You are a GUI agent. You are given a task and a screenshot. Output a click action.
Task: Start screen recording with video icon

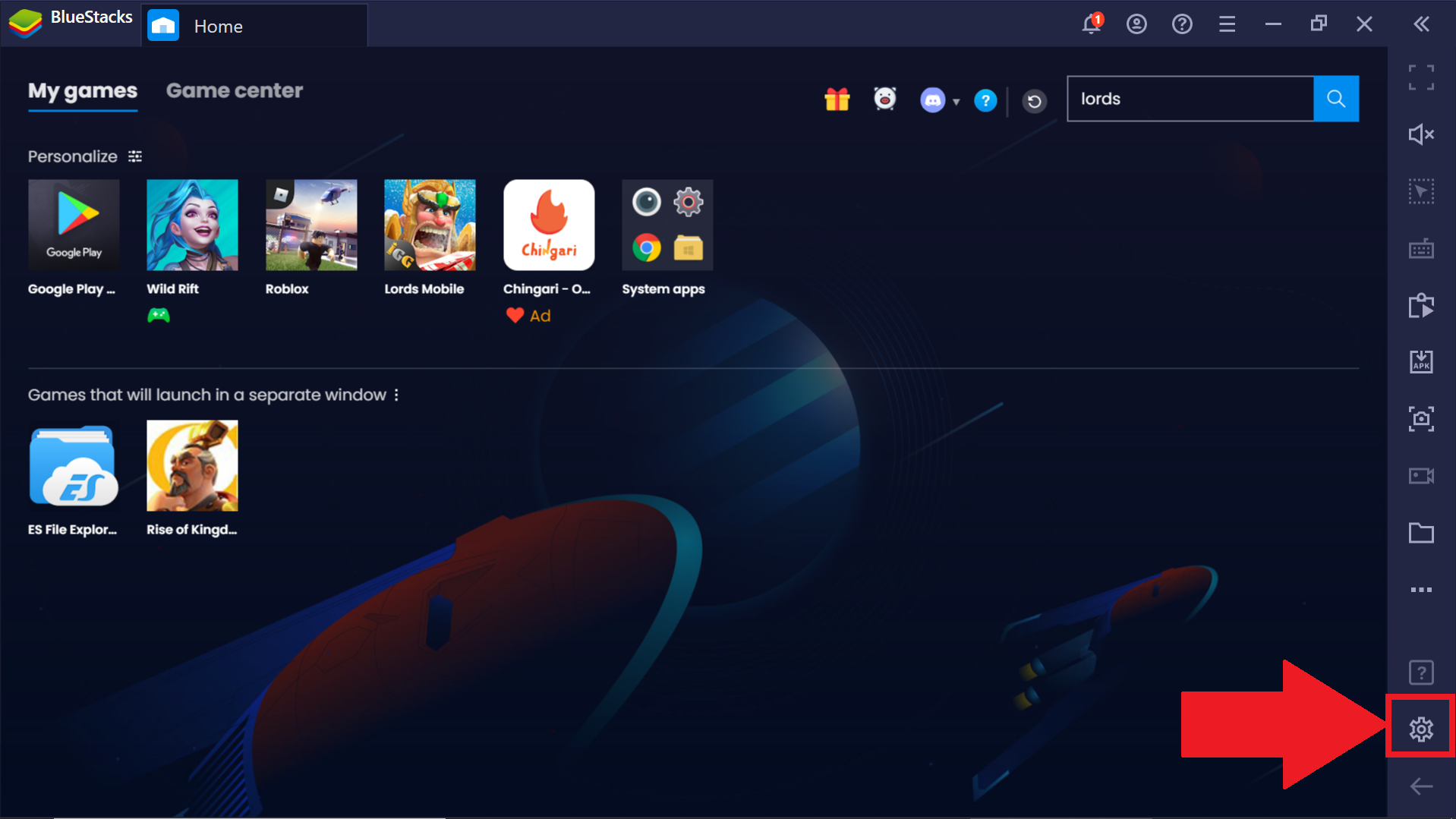[1421, 476]
